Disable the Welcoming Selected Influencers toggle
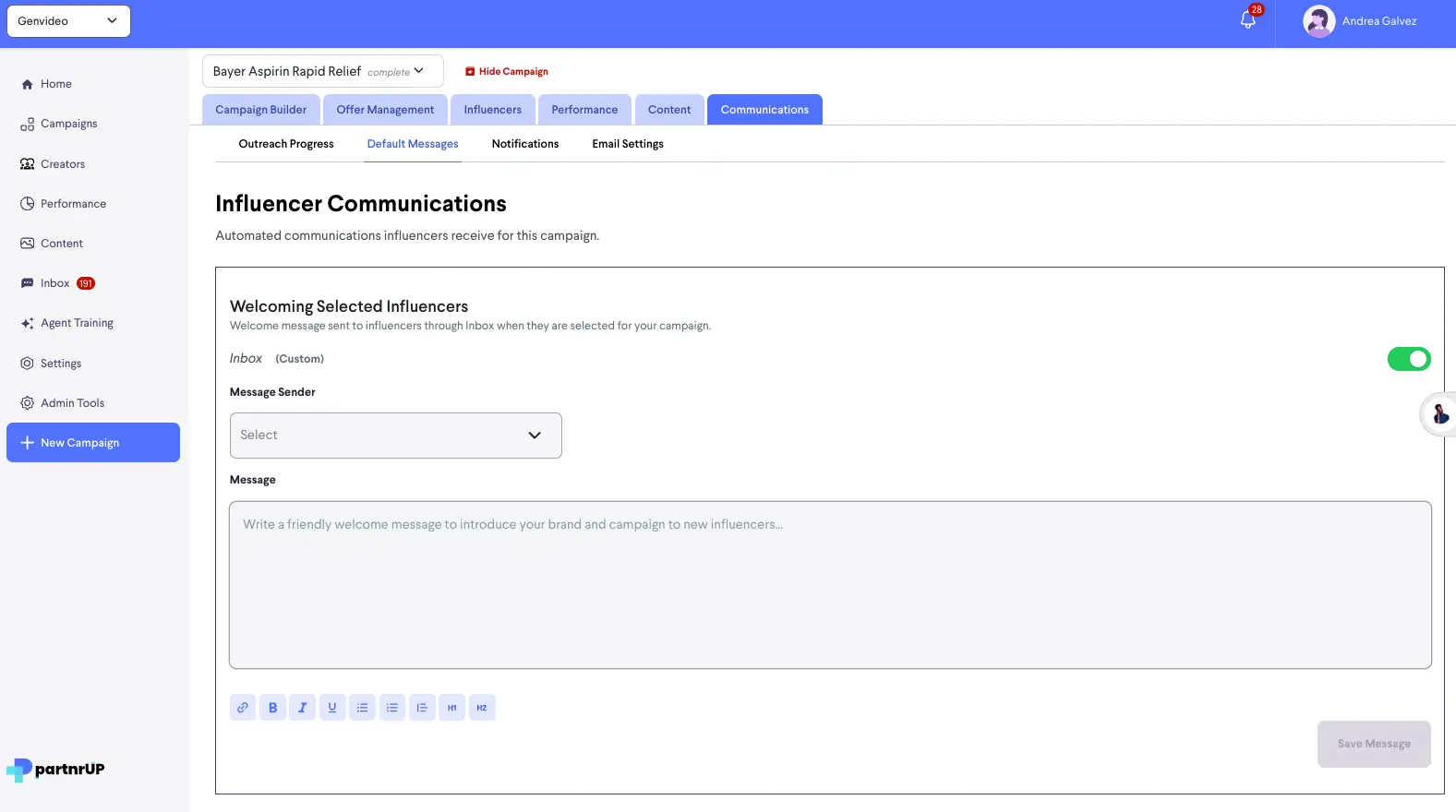This screenshot has width=1456, height=812. pos(1409,359)
